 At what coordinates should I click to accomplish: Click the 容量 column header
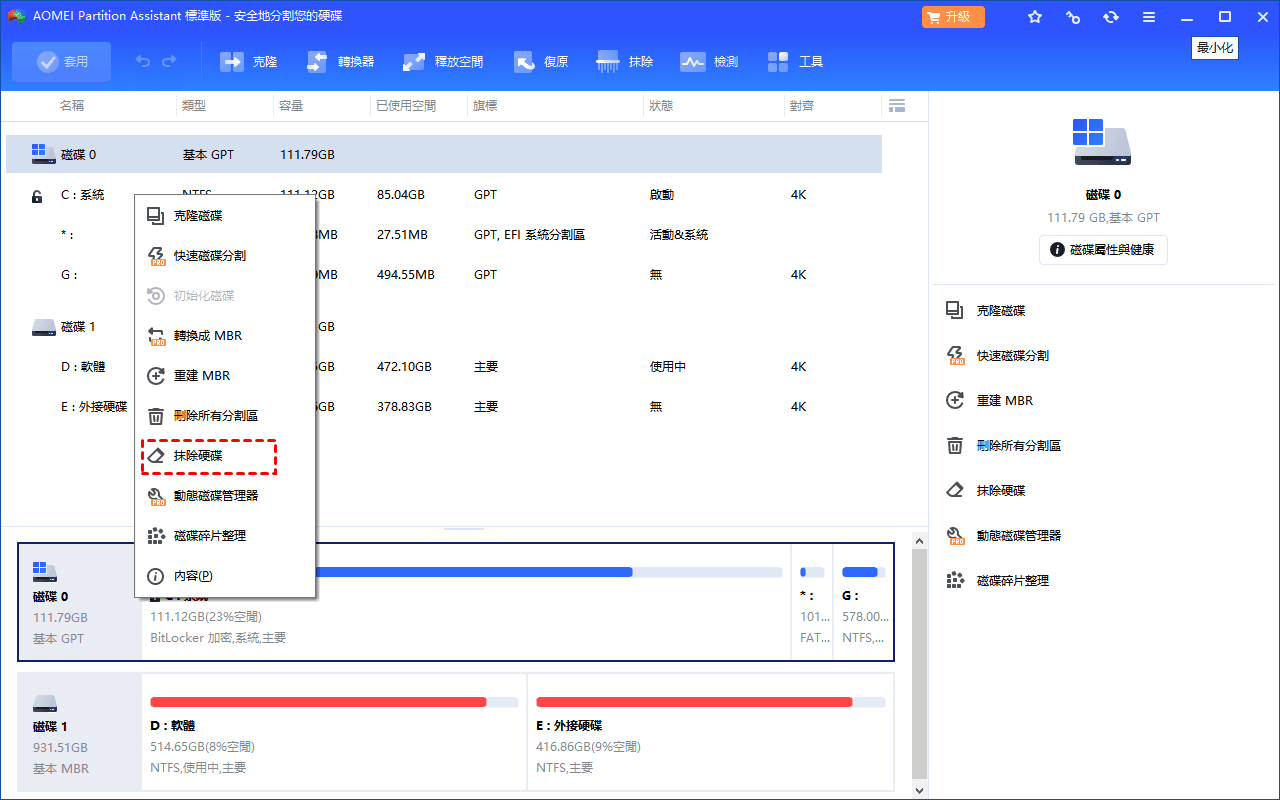pyautogui.click(x=291, y=105)
